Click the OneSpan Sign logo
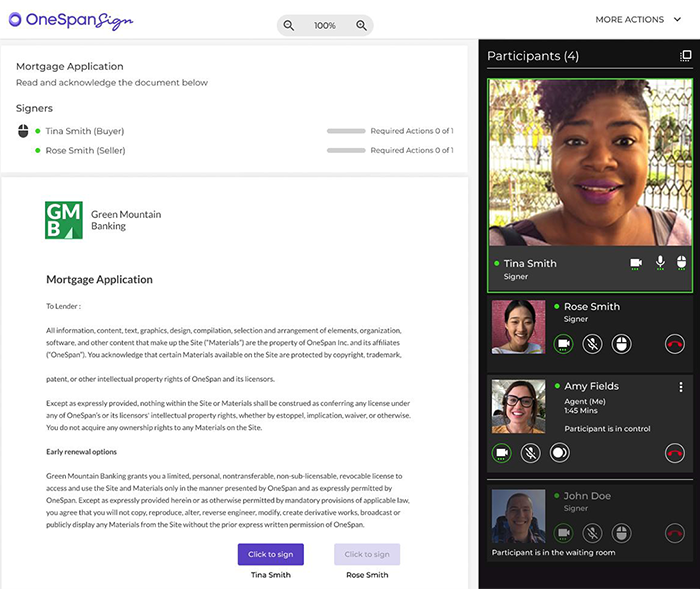Image resolution: width=700 pixels, height=589 pixels. click(x=71, y=20)
